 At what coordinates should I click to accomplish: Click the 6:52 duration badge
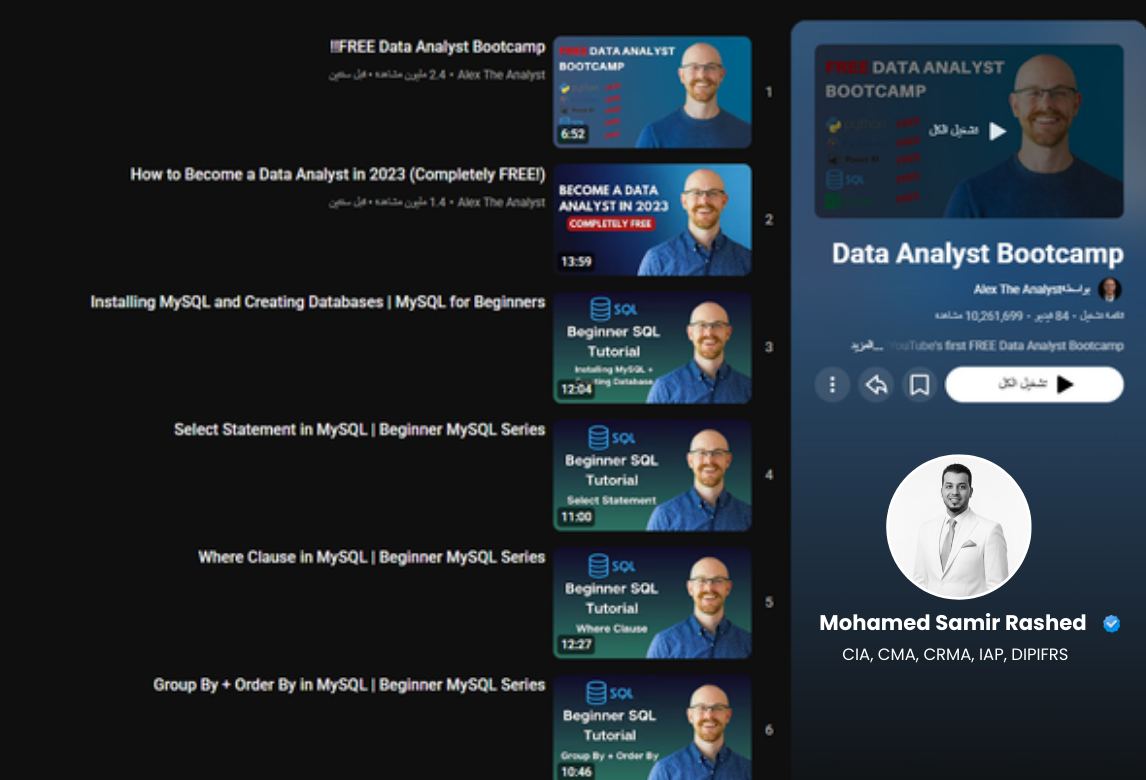point(573,134)
